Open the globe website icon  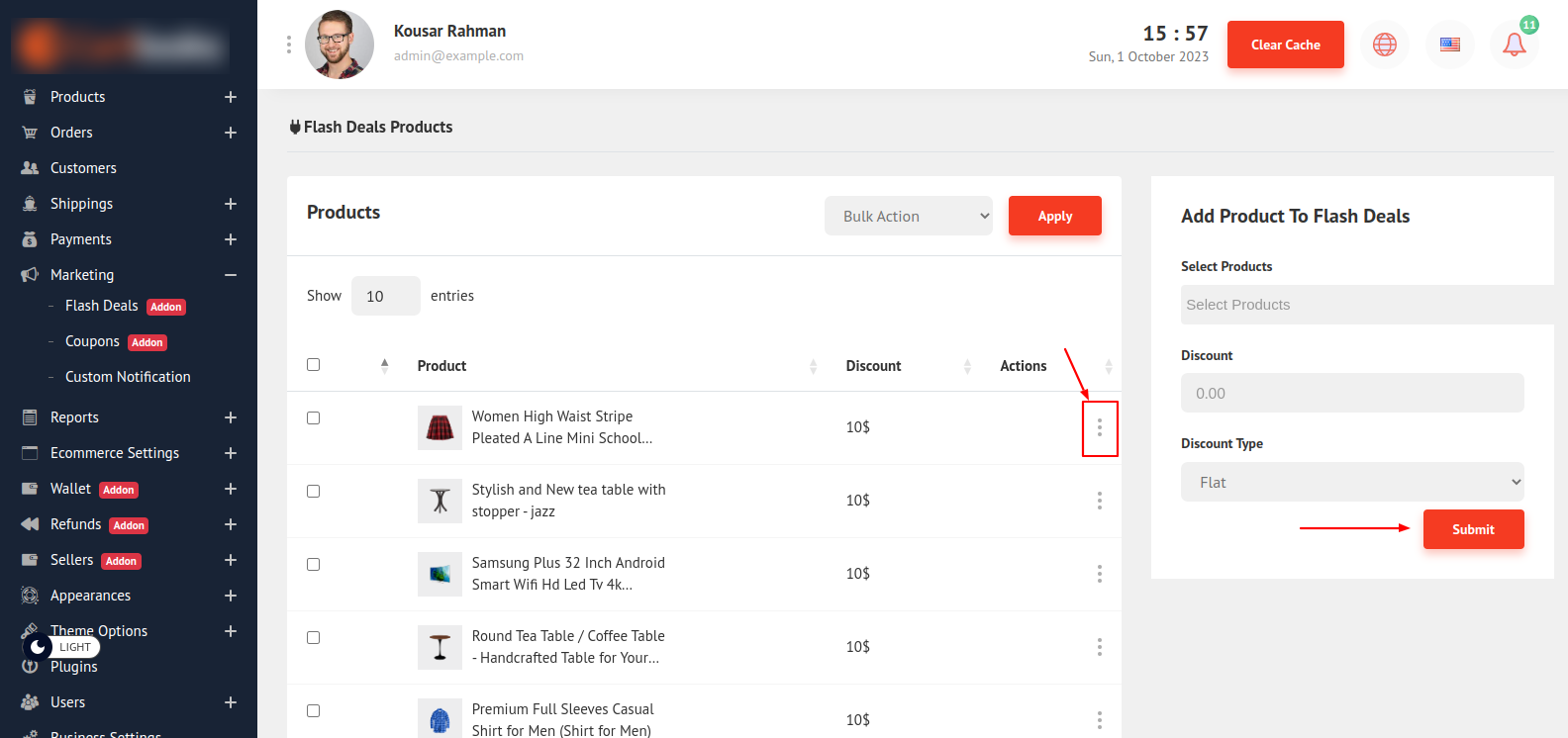pyautogui.click(x=1384, y=45)
